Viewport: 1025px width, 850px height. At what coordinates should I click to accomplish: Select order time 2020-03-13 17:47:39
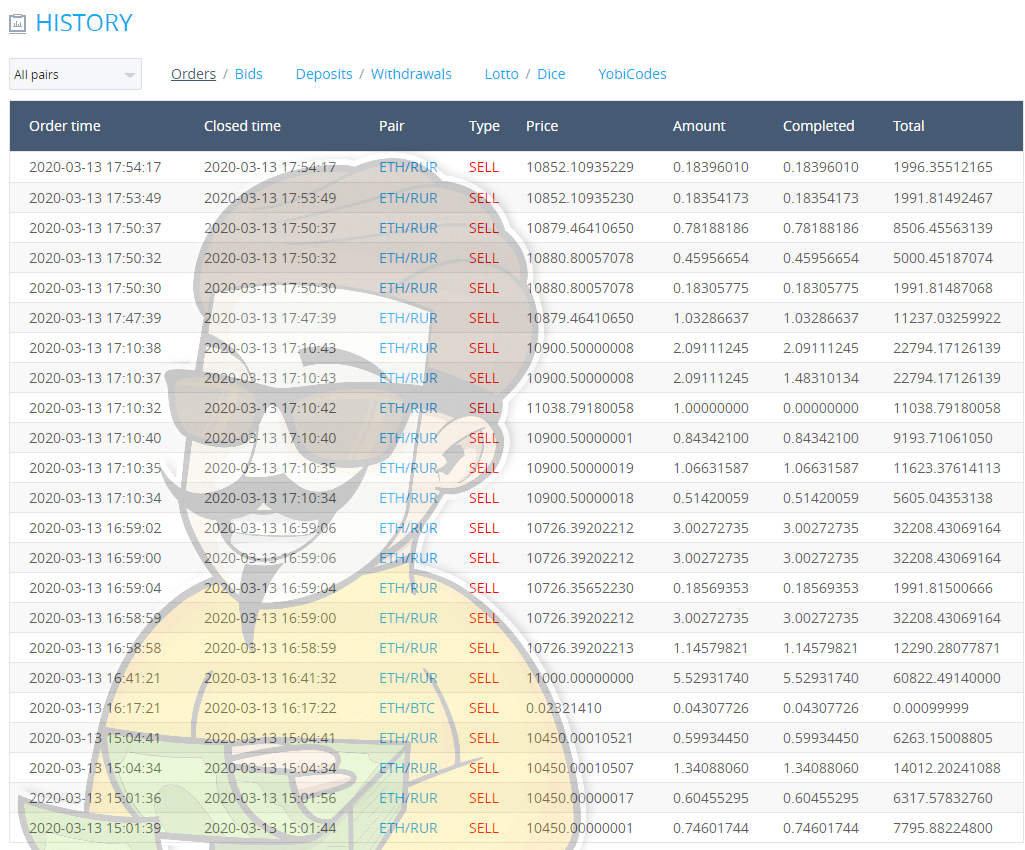(x=95, y=318)
